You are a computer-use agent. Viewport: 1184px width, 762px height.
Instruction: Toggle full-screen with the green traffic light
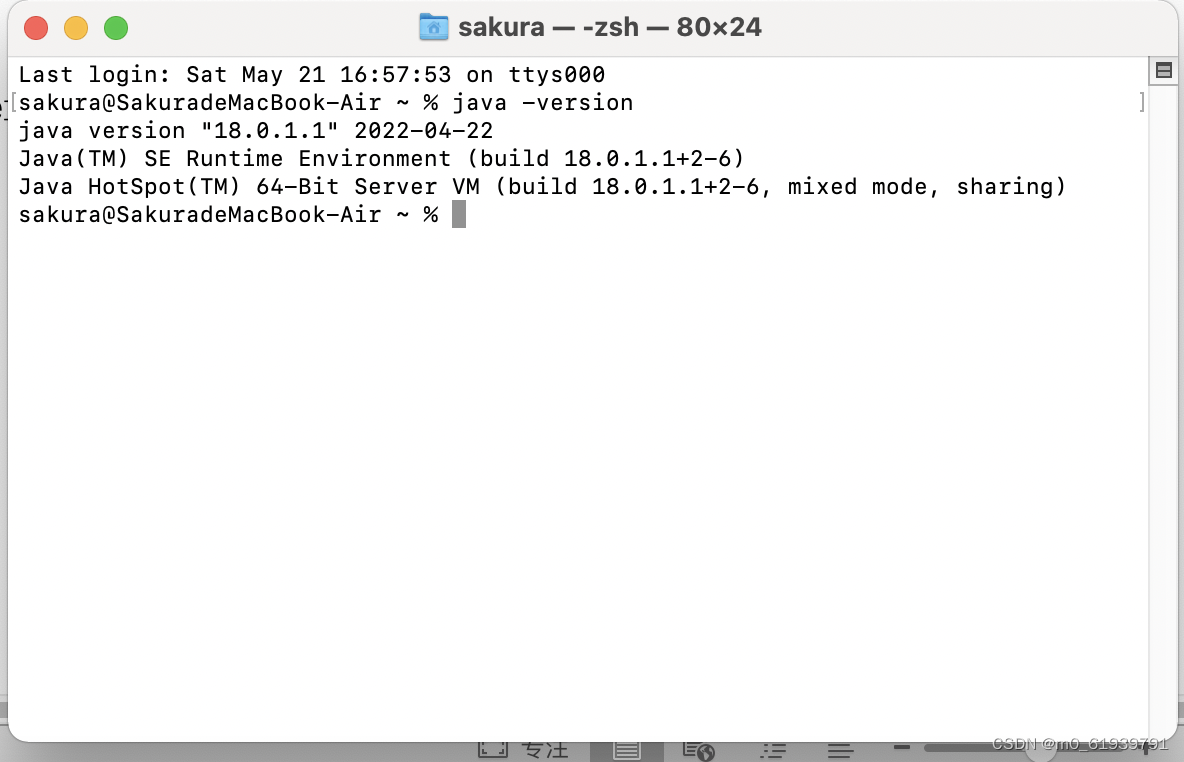click(x=116, y=29)
